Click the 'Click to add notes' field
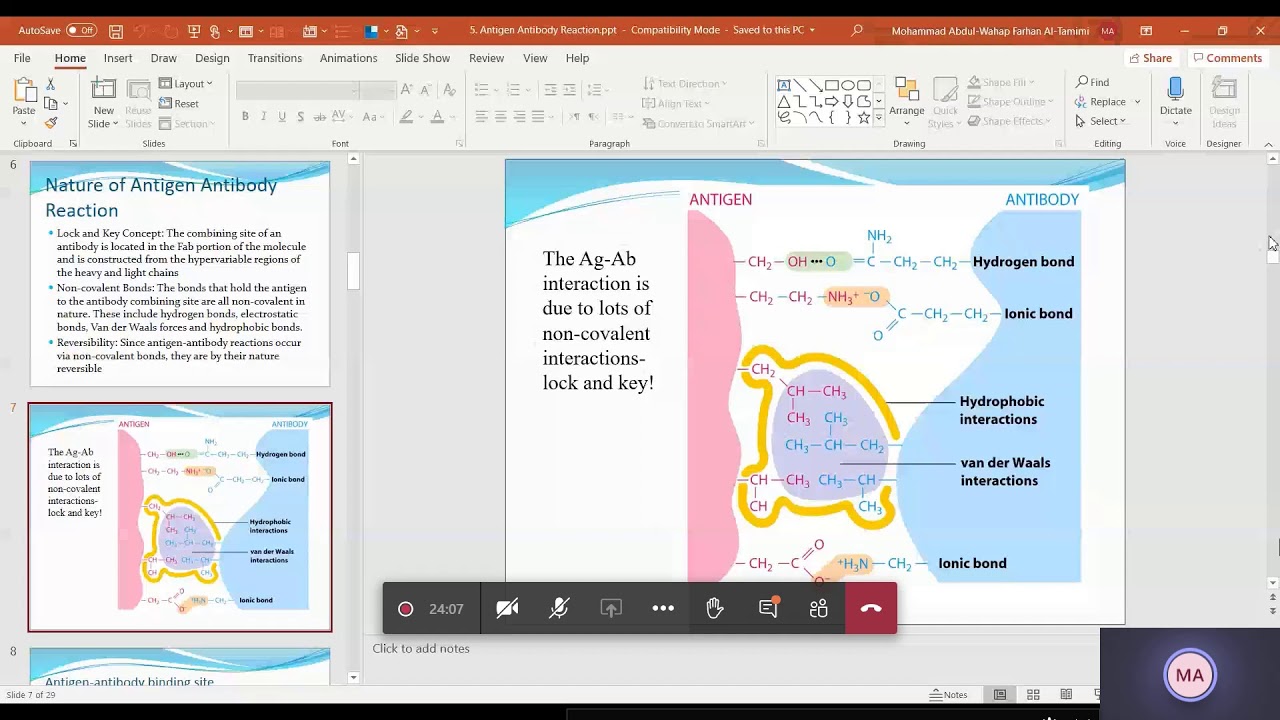Viewport: 1280px width, 720px height. 421,648
